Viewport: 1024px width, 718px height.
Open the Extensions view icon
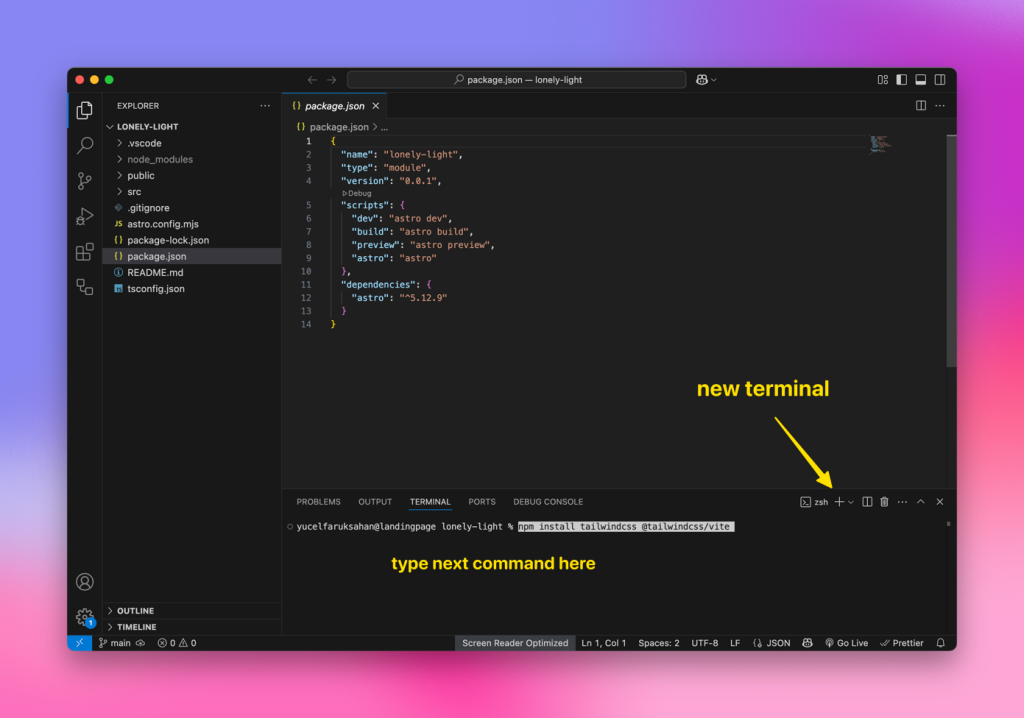85,251
